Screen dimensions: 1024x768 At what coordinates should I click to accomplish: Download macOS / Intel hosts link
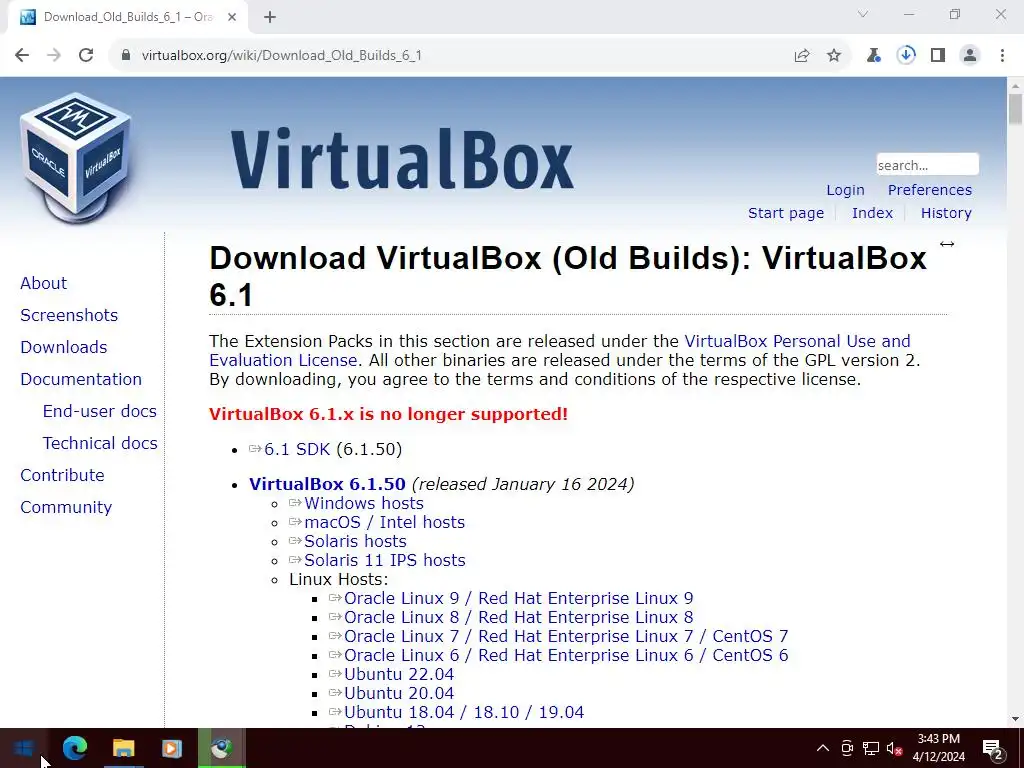(384, 522)
